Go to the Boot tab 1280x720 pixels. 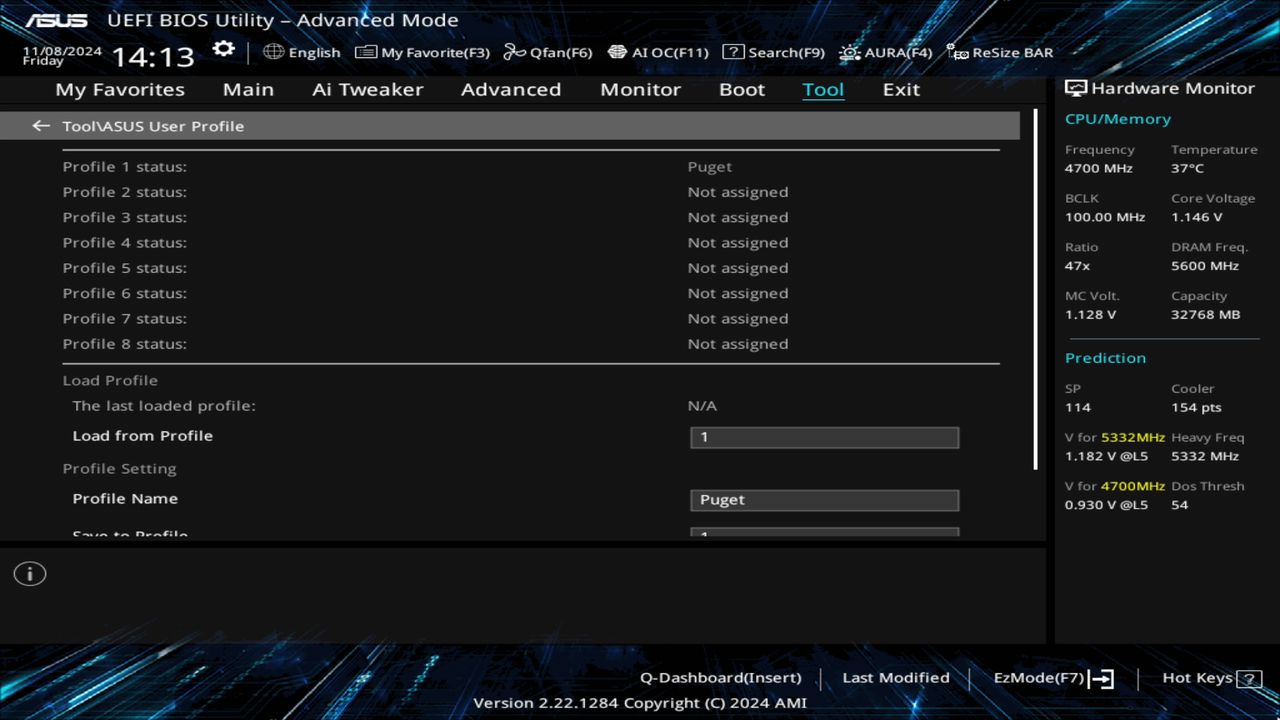pos(742,89)
